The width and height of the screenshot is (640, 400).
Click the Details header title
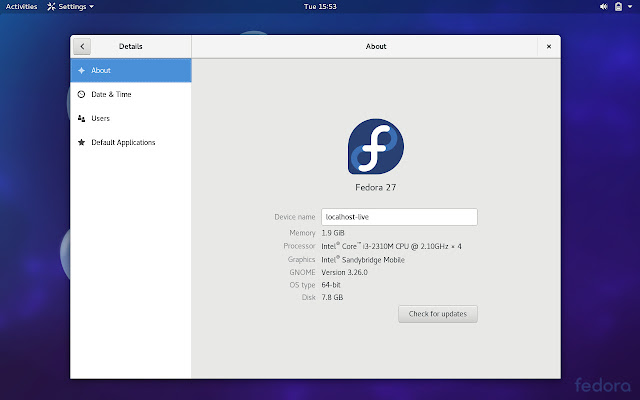tap(131, 47)
